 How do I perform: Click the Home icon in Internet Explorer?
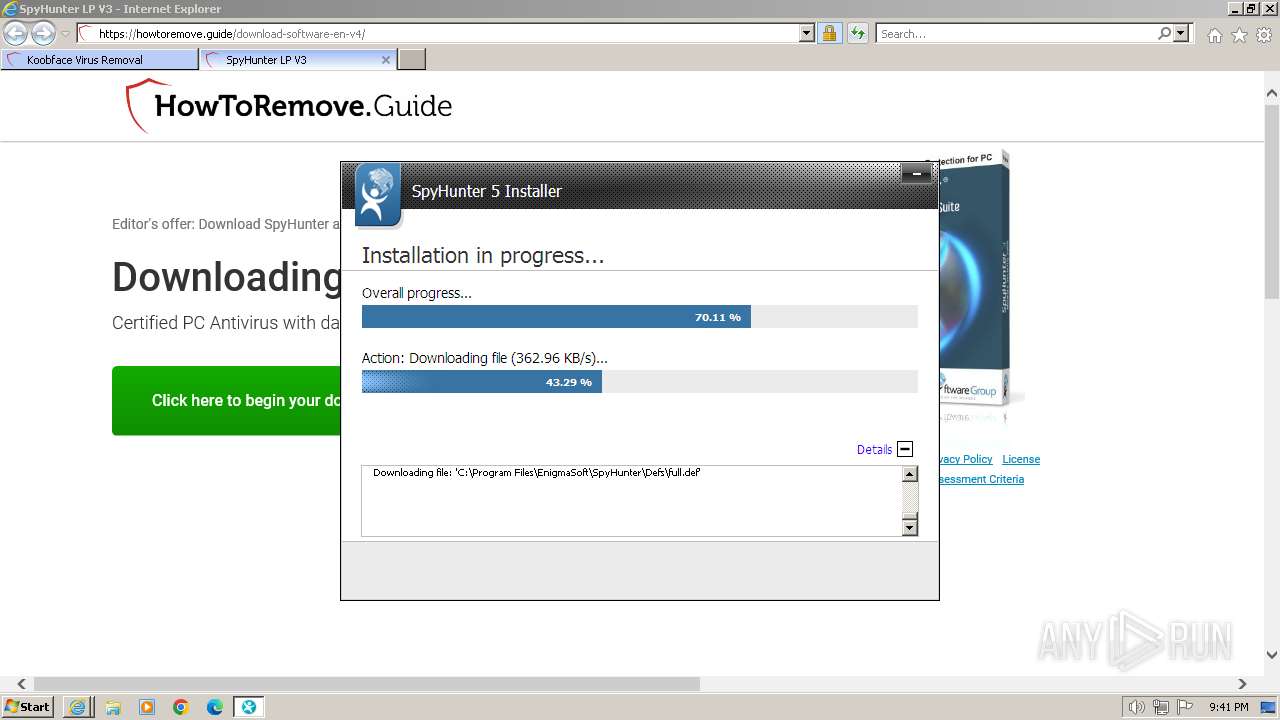(1214, 35)
